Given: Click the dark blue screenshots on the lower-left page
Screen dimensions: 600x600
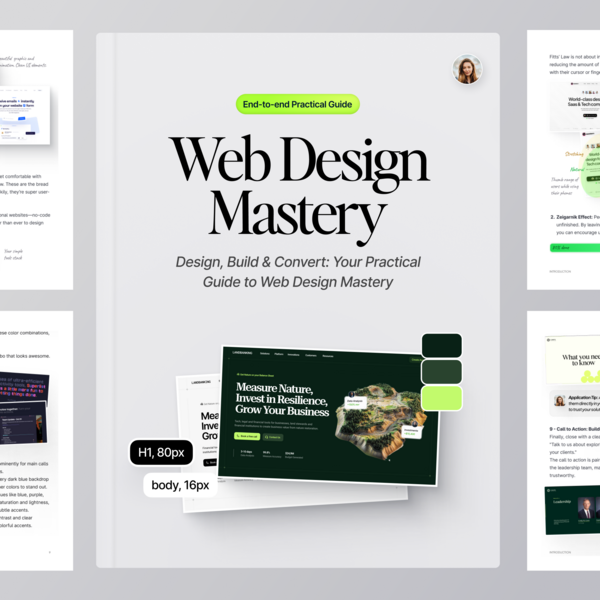Looking at the screenshot, I should click(24, 408).
